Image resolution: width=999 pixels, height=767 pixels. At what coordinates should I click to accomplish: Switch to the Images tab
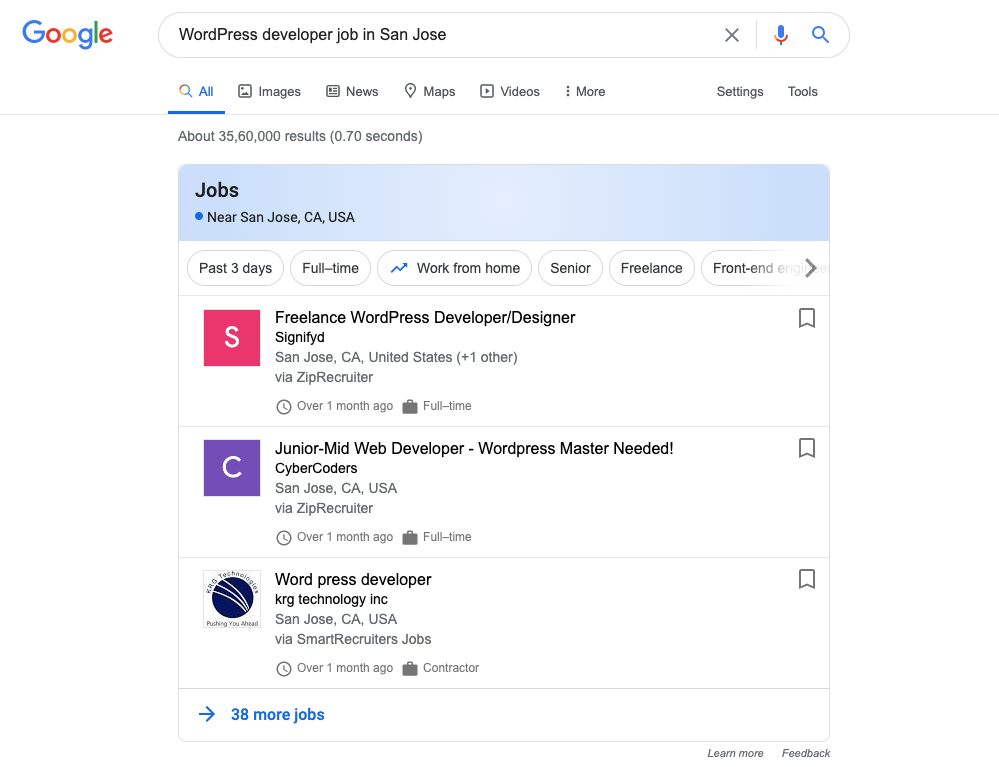click(269, 92)
